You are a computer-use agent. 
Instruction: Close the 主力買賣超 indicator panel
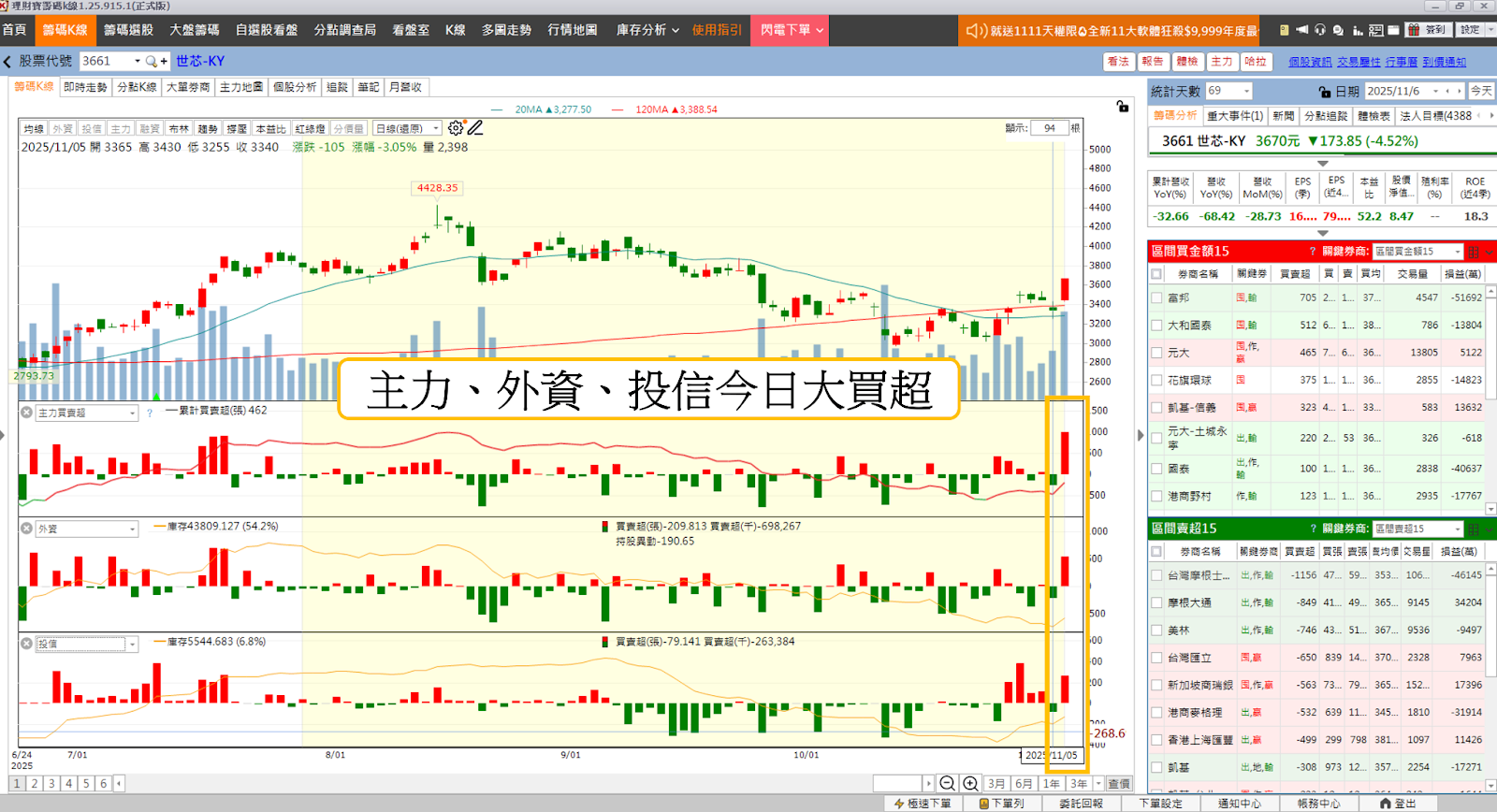click(x=26, y=413)
